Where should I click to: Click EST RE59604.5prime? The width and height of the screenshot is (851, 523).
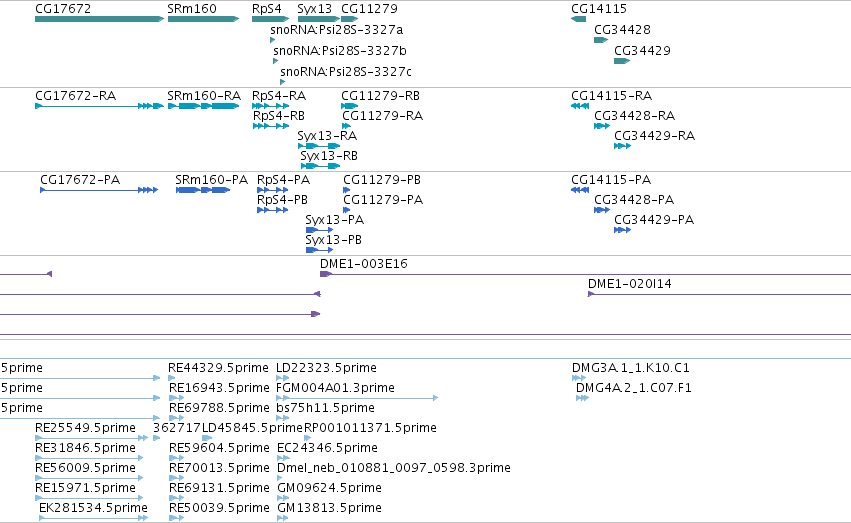[x=219, y=449]
